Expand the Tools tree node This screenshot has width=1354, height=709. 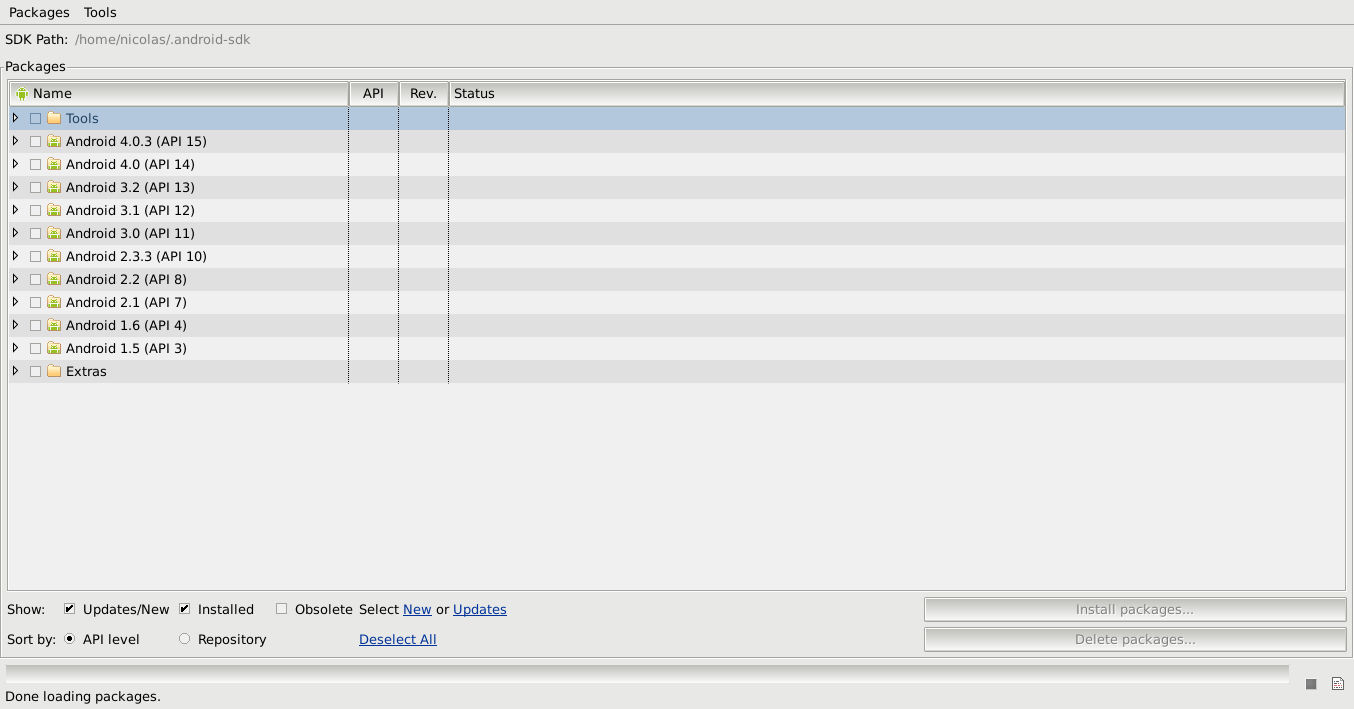tap(15, 118)
